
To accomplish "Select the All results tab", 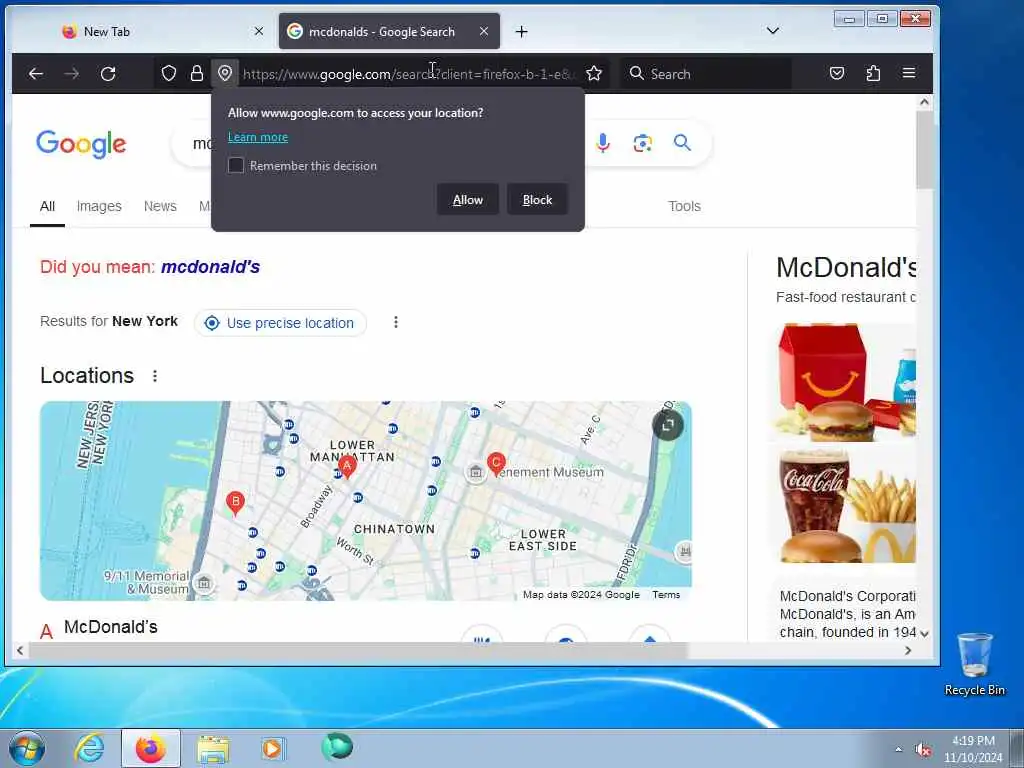I will coord(47,206).
